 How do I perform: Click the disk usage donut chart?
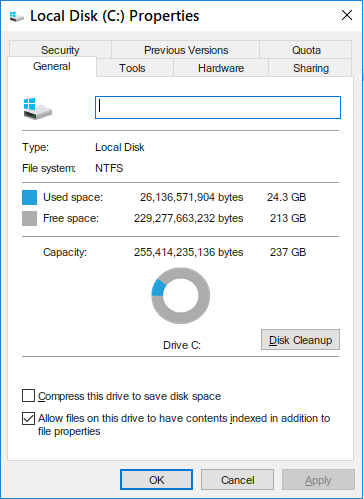(x=181, y=295)
